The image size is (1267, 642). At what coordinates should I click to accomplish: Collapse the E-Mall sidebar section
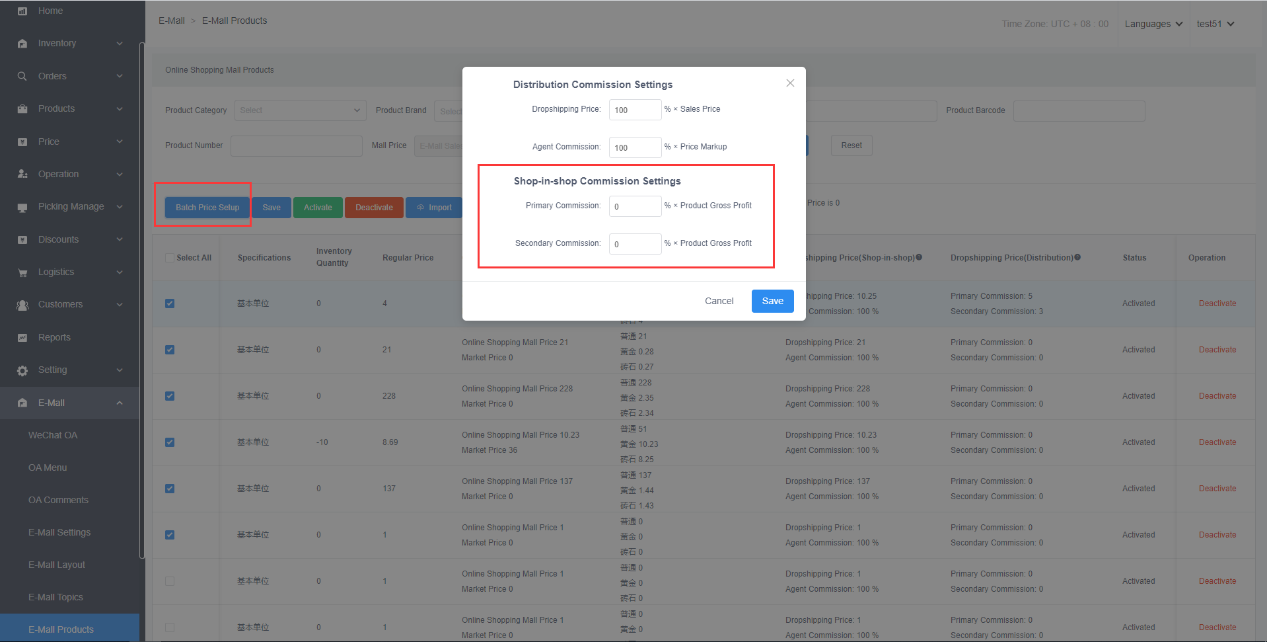(119, 403)
